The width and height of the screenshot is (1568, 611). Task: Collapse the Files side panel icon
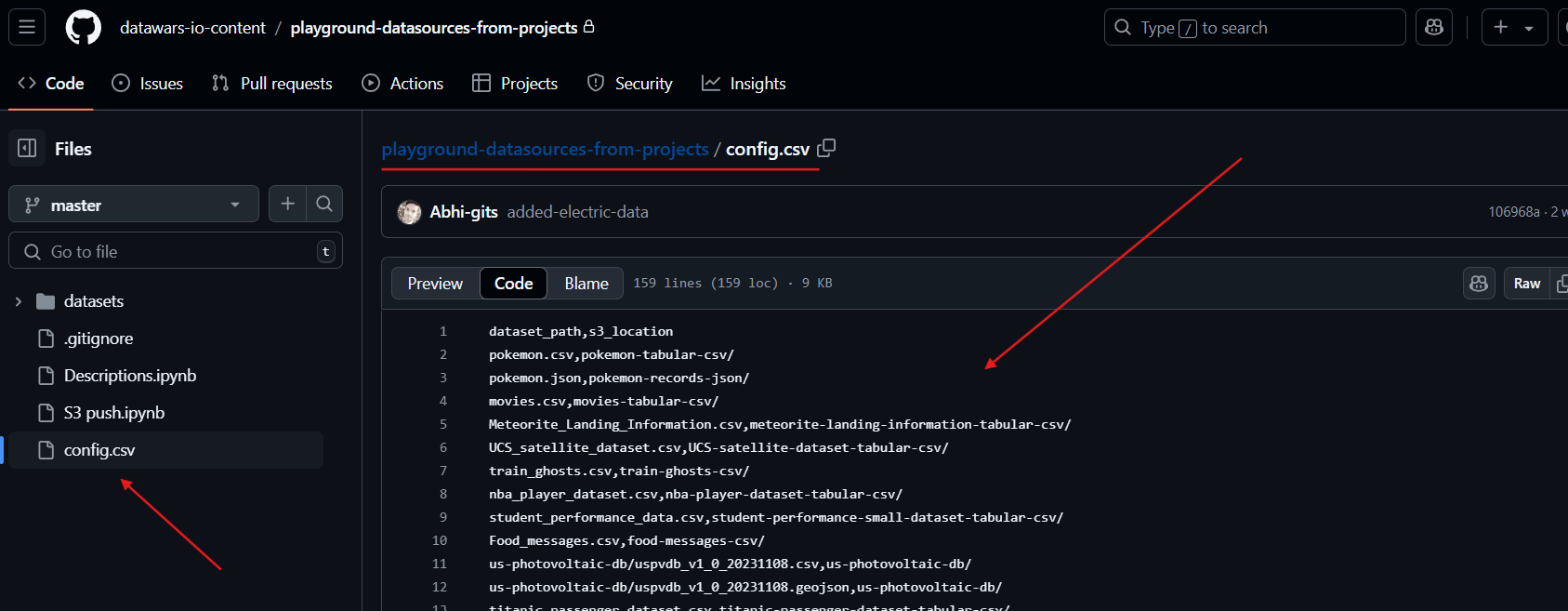tap(27, 148)
